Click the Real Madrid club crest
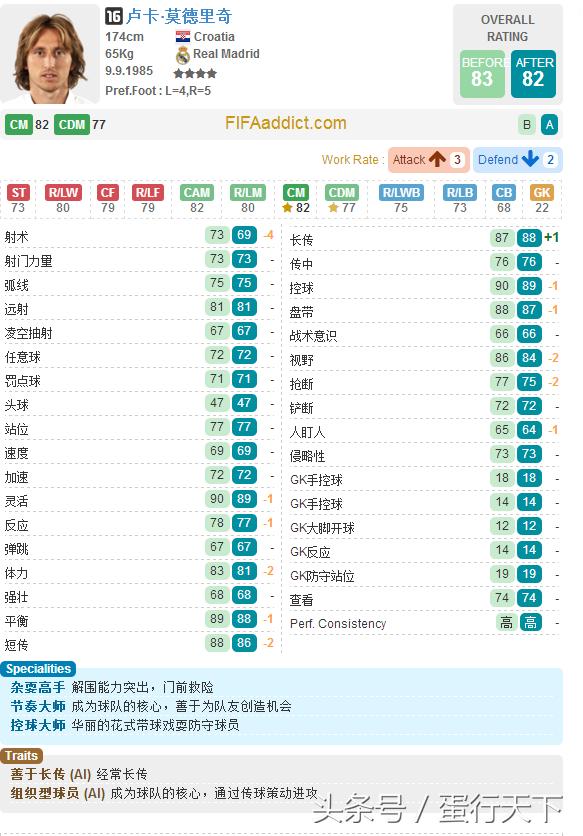 (182, 54)
